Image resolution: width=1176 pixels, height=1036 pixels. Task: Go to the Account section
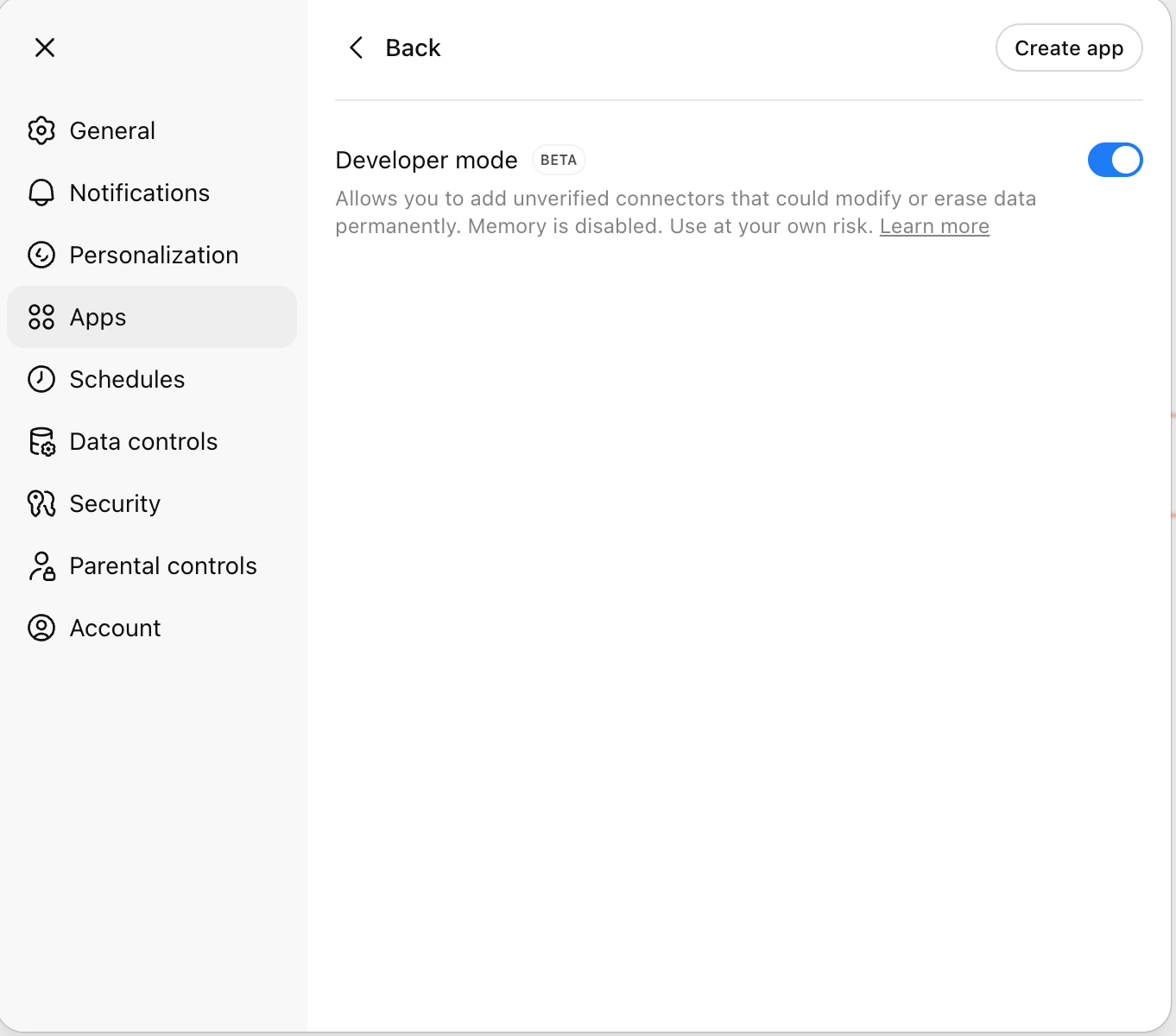pyautogui.click(x=115, y=628)
